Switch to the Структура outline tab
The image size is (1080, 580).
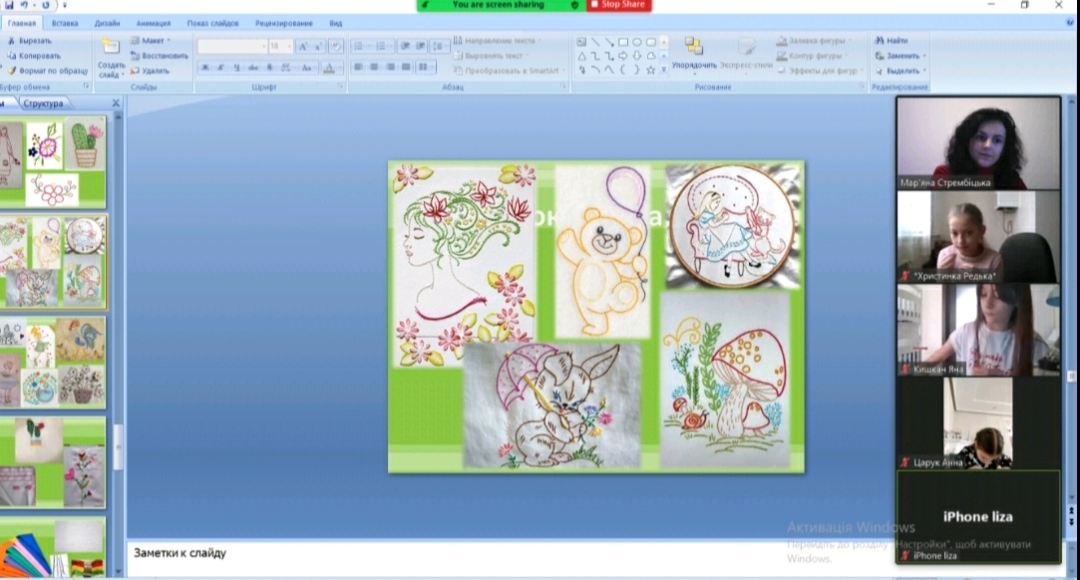coord(43,103)
